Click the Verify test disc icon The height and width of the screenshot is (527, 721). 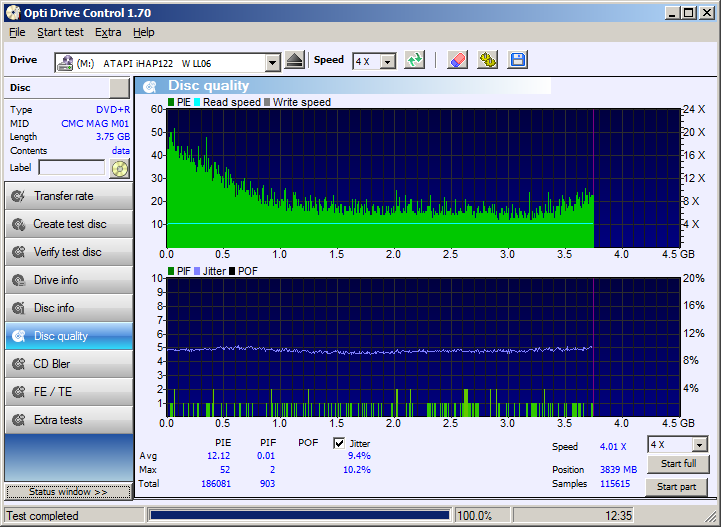18,252
